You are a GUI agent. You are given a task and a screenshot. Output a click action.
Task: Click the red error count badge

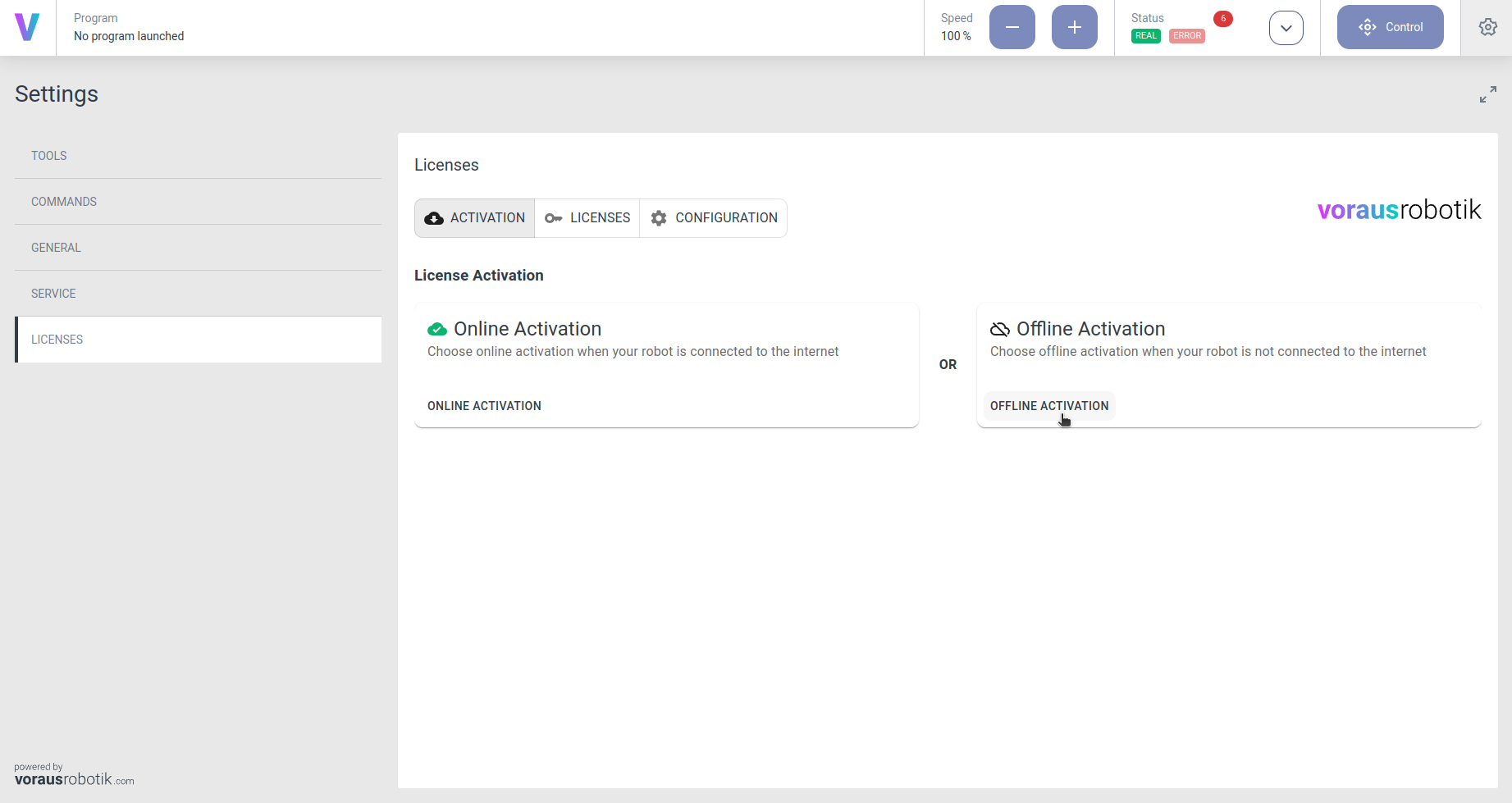[x=1222, y=18]
